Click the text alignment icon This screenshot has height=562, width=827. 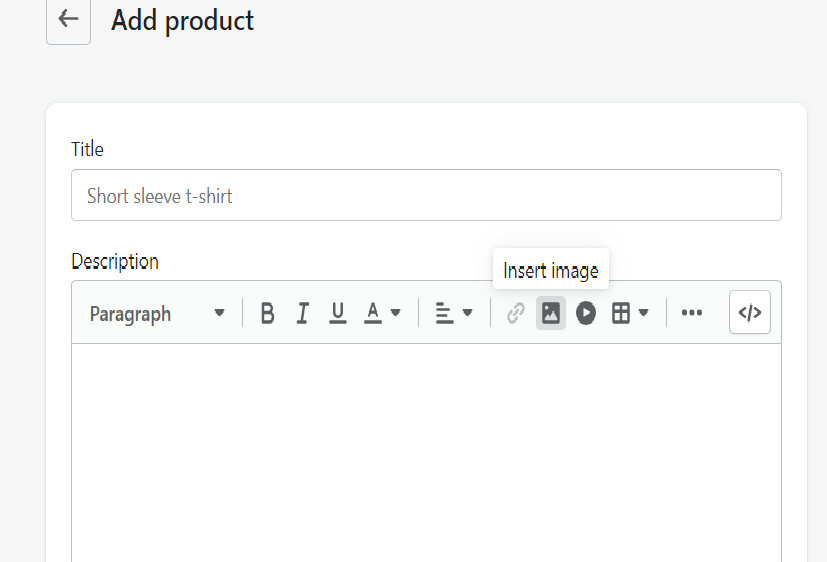[444, 314]
